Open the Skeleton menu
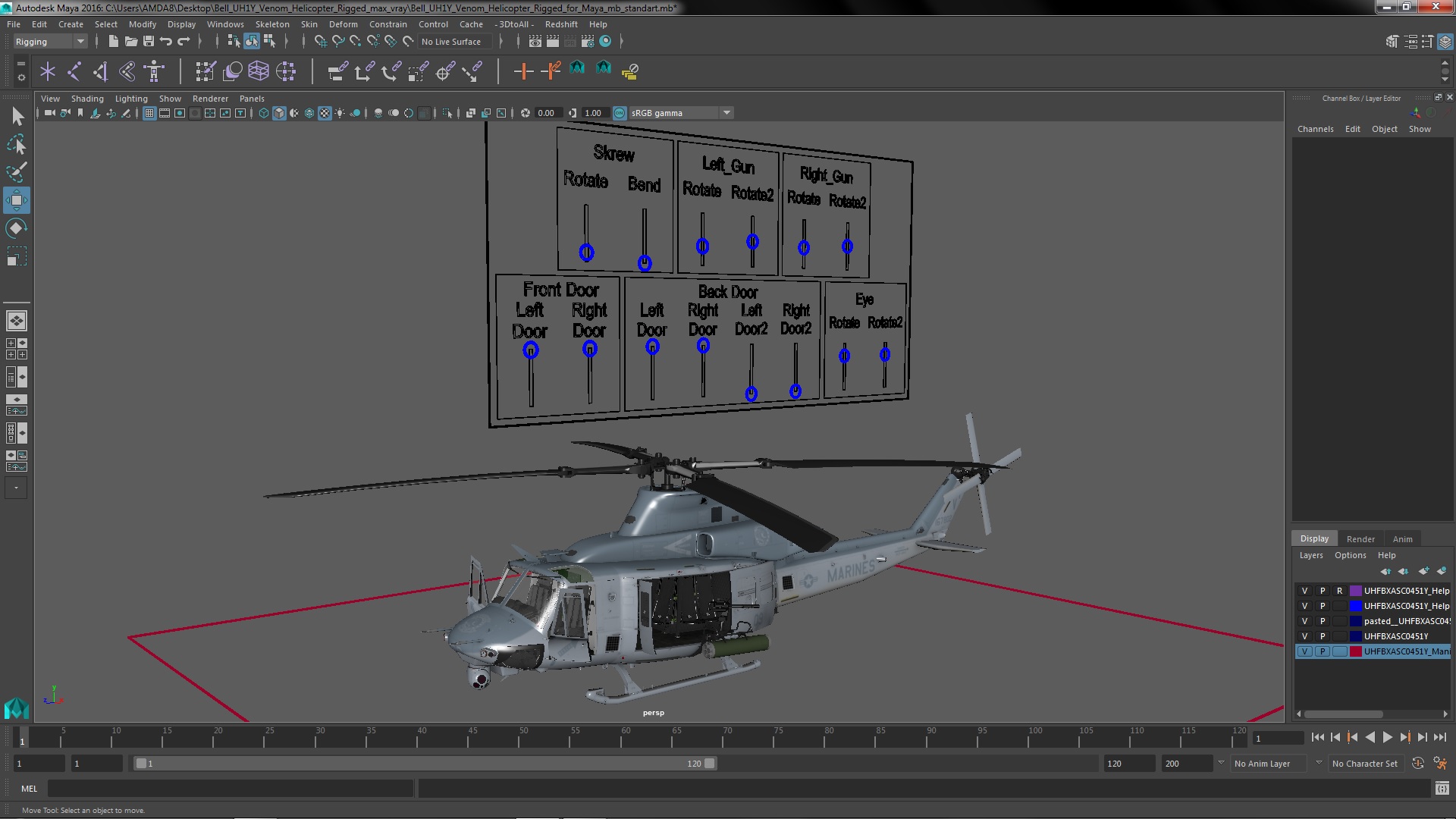The image size is (1456, 819). 272,24
